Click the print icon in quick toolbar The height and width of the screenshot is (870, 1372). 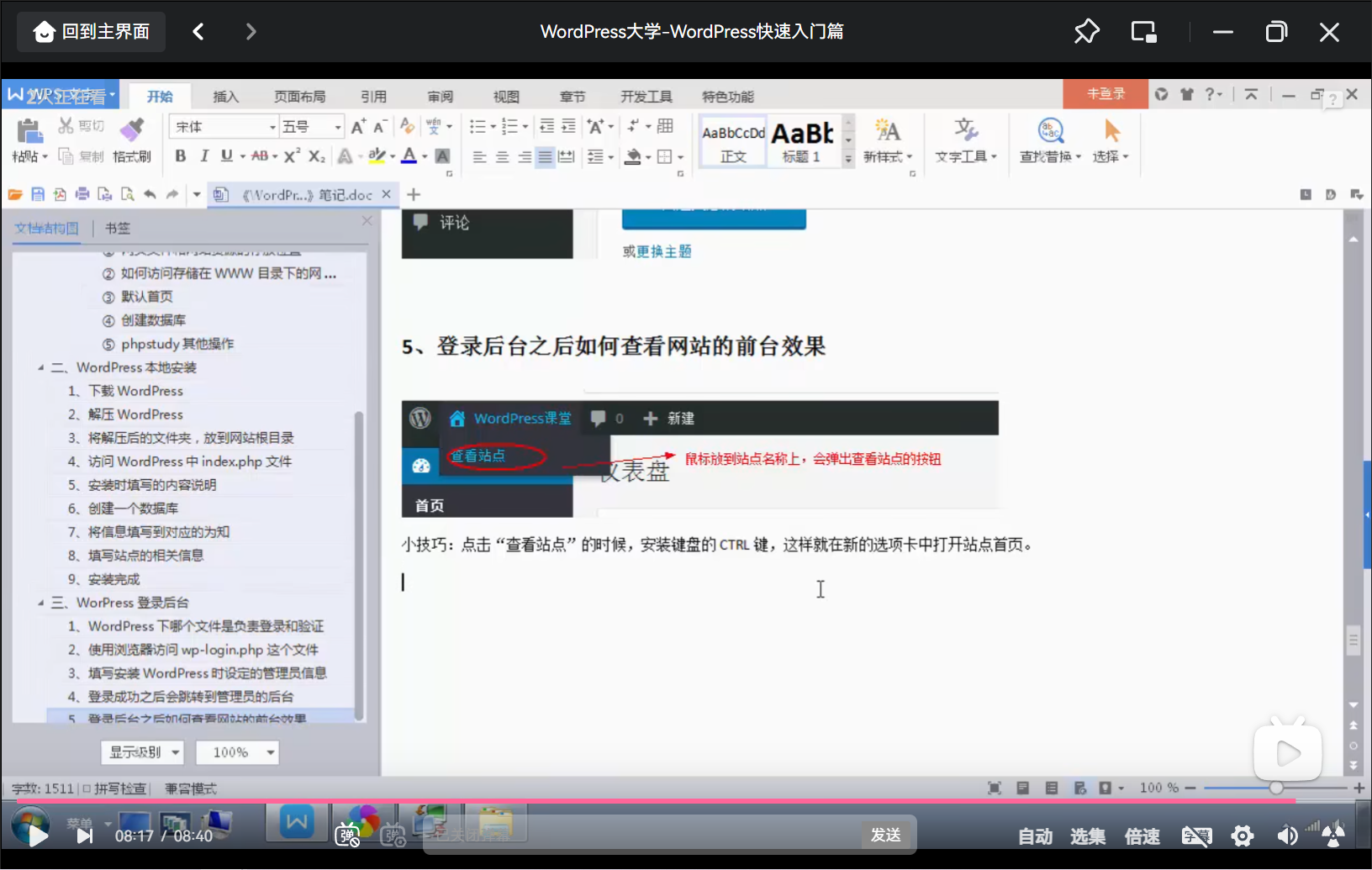[x=82, y=194]
